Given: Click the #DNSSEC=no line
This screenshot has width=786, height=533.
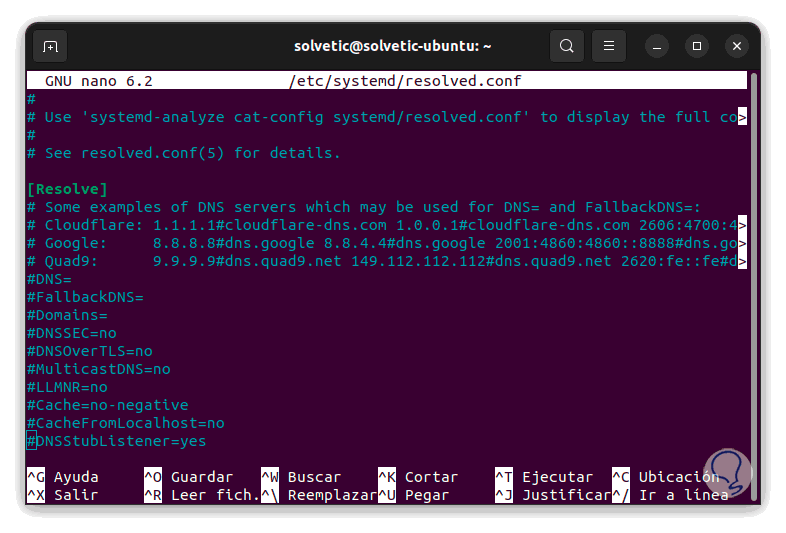Looking at the screenshot, I should click(72, 333).
